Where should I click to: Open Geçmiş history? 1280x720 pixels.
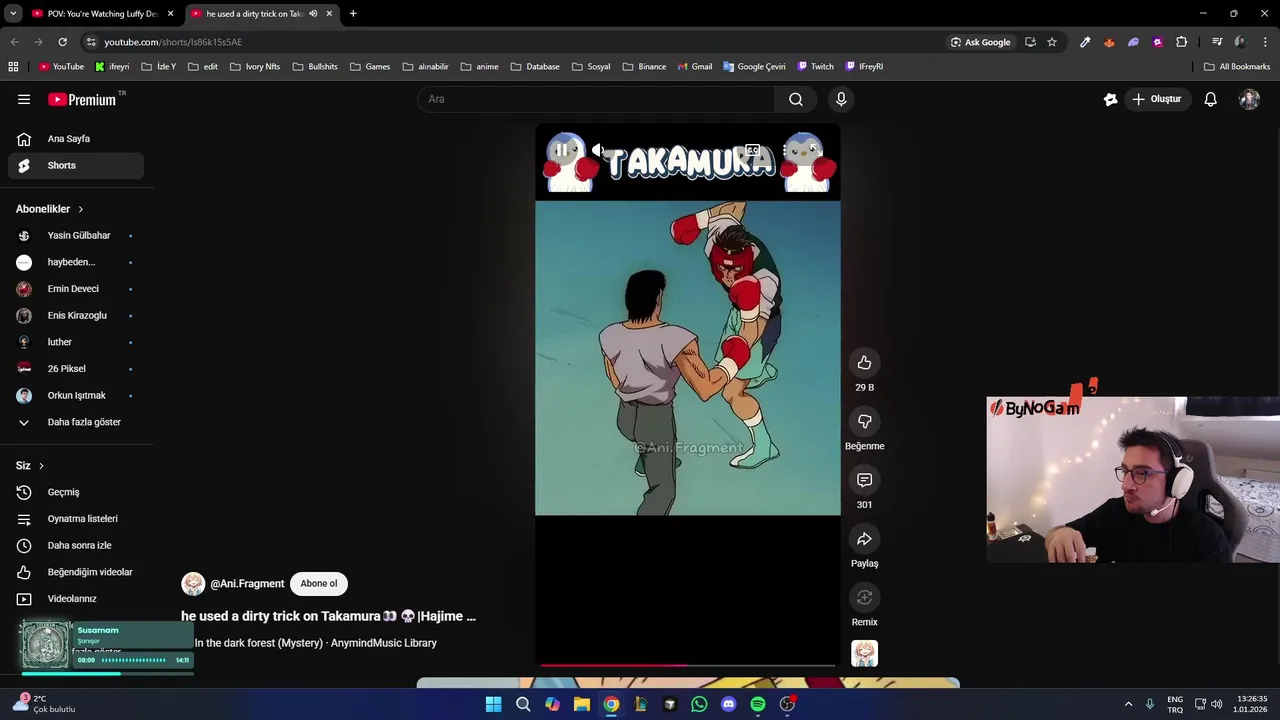pyautogui.click(x=76, y=492)
